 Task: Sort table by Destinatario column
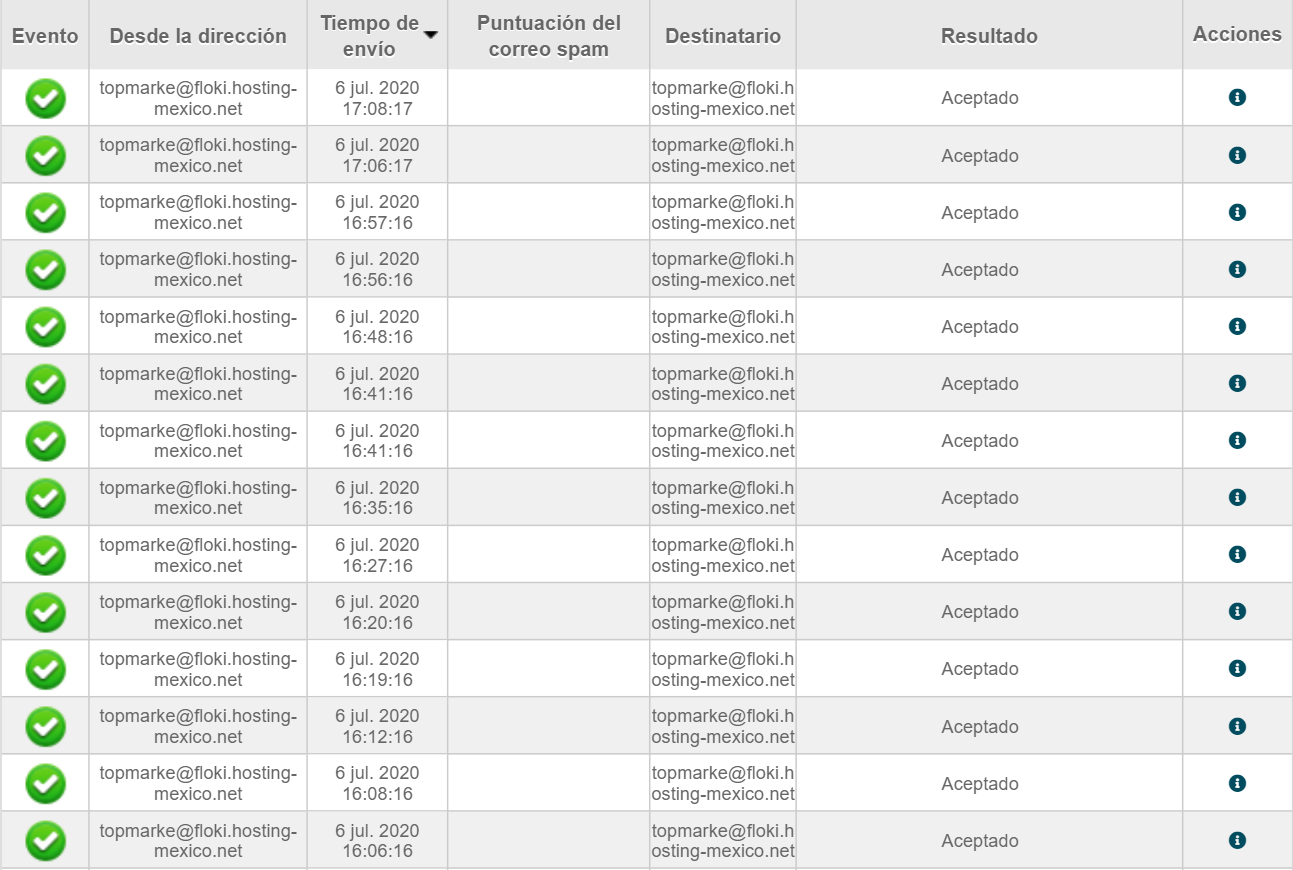(723, 36)
